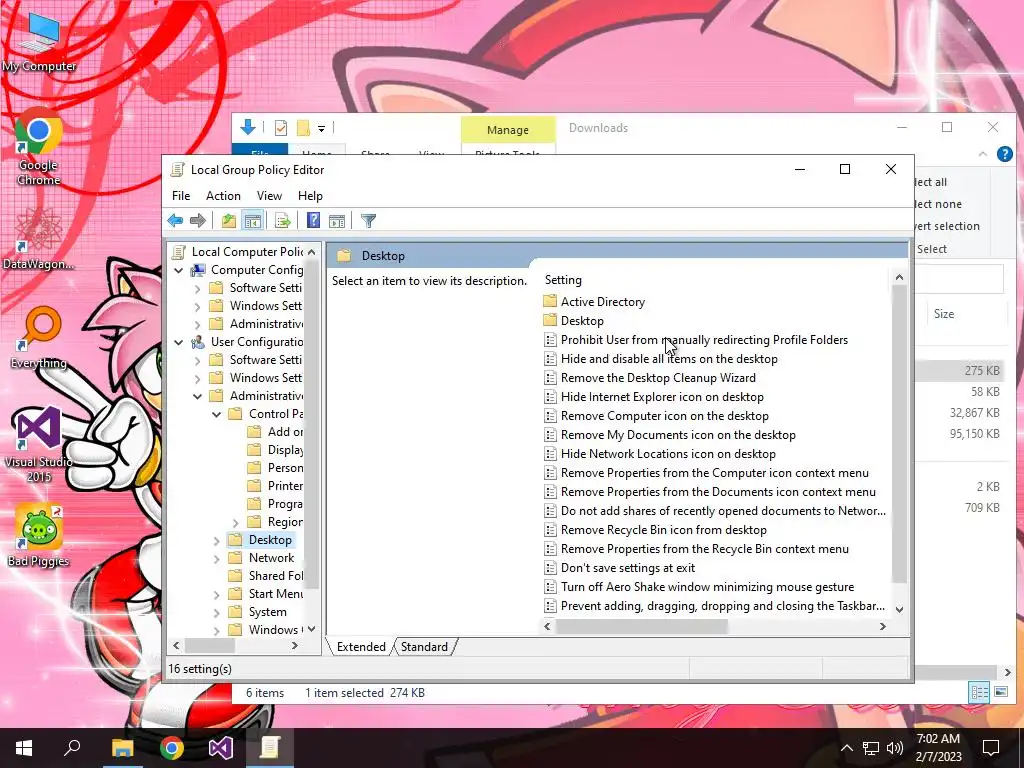Click the Group Policy Editor taskbar icon
The width and height of the screenshot is (1024, 768).
[270, 748]
